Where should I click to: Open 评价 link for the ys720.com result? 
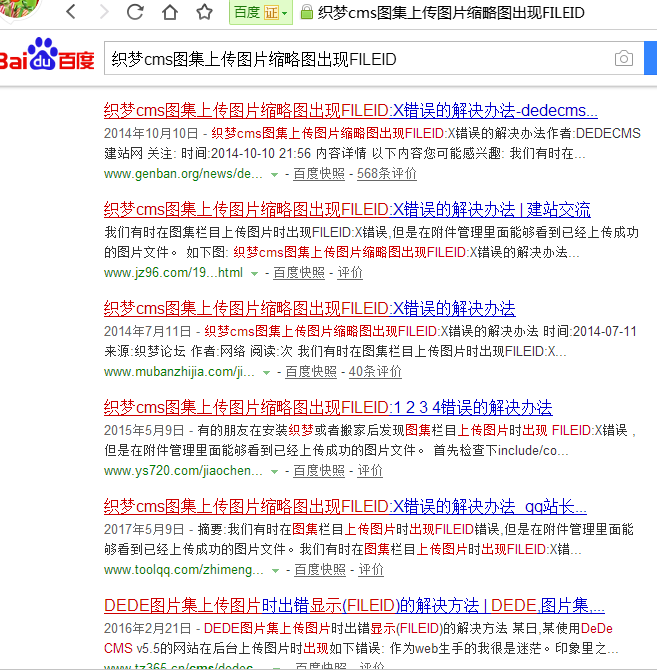pyautogui.click(x=370, y=470)
